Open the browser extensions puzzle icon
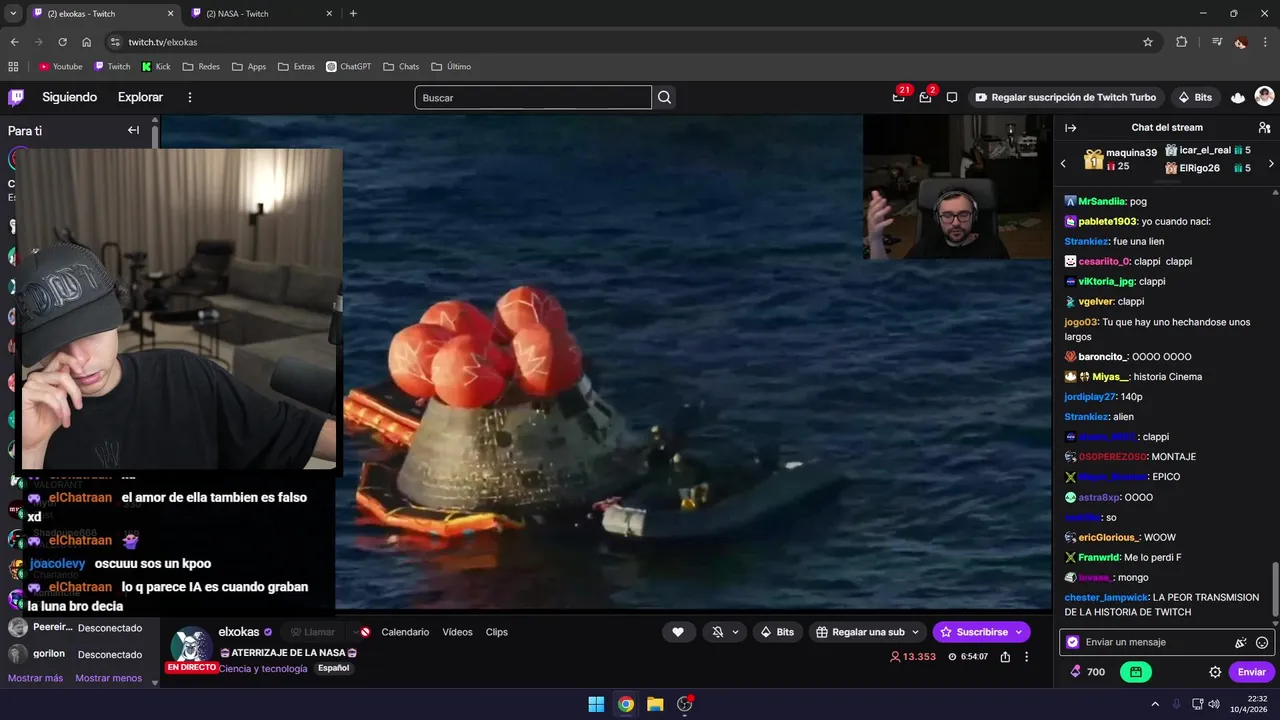Viewport: 1280px width, 720px height. click(1181, 42)
